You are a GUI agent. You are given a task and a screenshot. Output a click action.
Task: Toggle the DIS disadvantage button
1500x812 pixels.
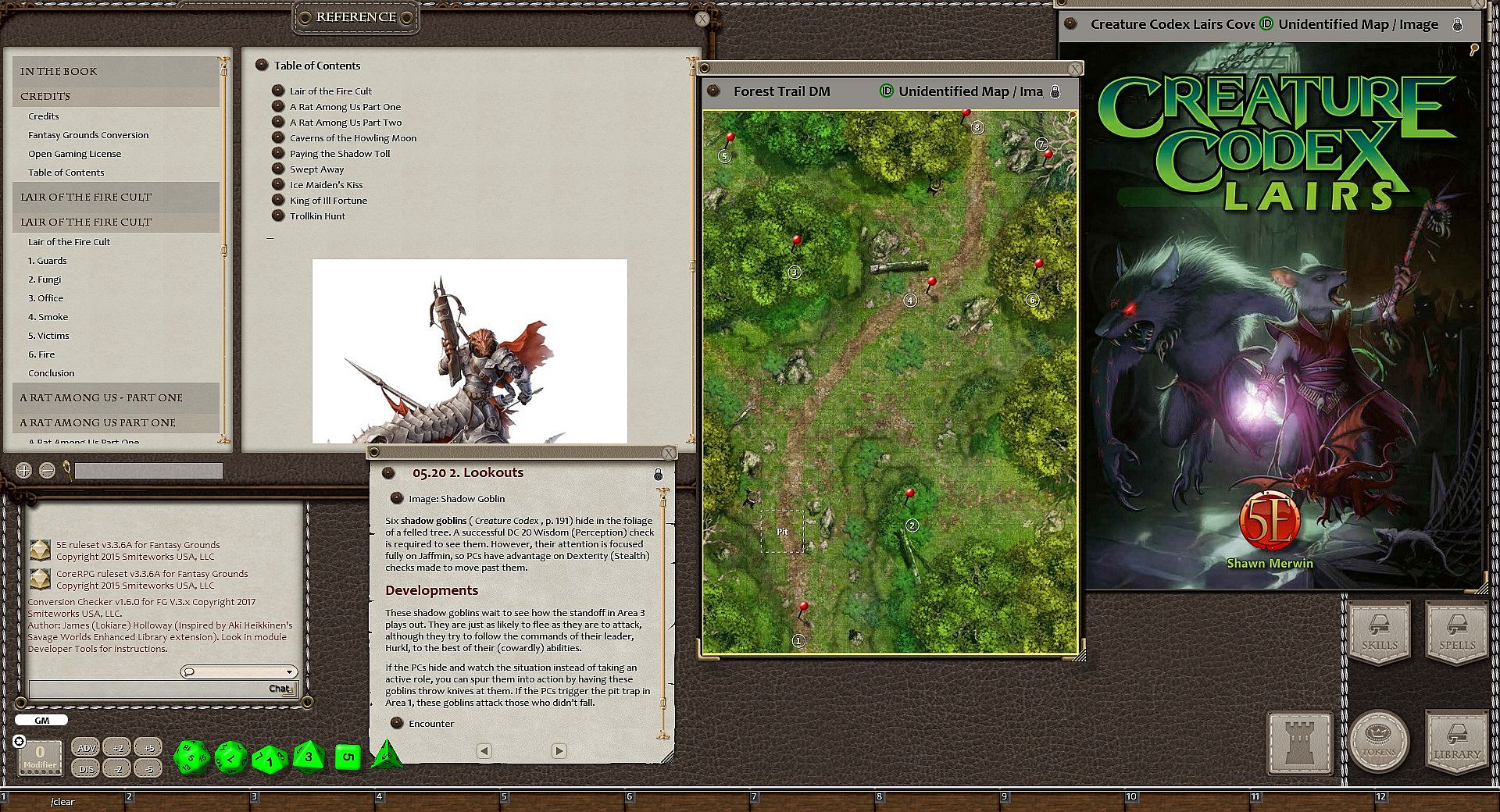[x=86, y=768]
